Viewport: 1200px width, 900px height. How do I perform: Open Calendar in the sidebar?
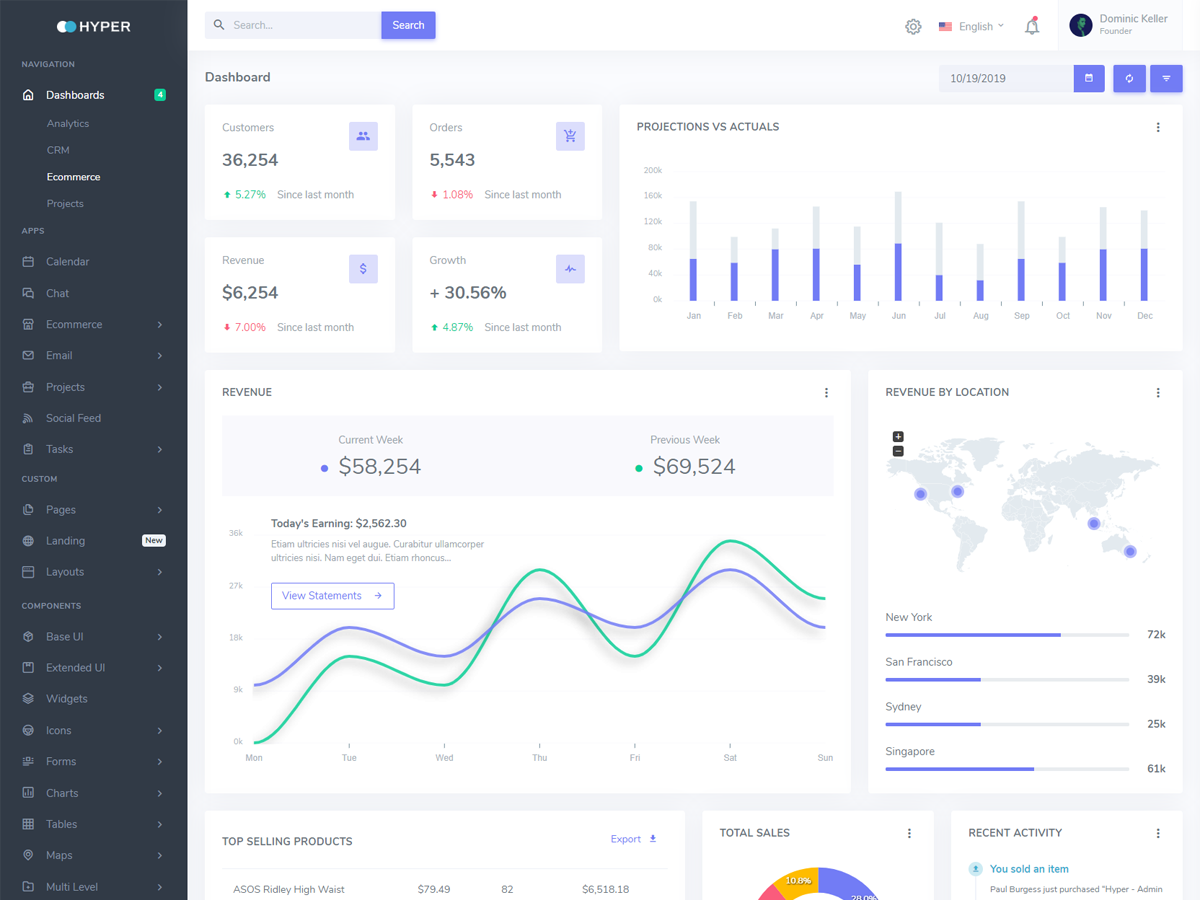[67, 262]
